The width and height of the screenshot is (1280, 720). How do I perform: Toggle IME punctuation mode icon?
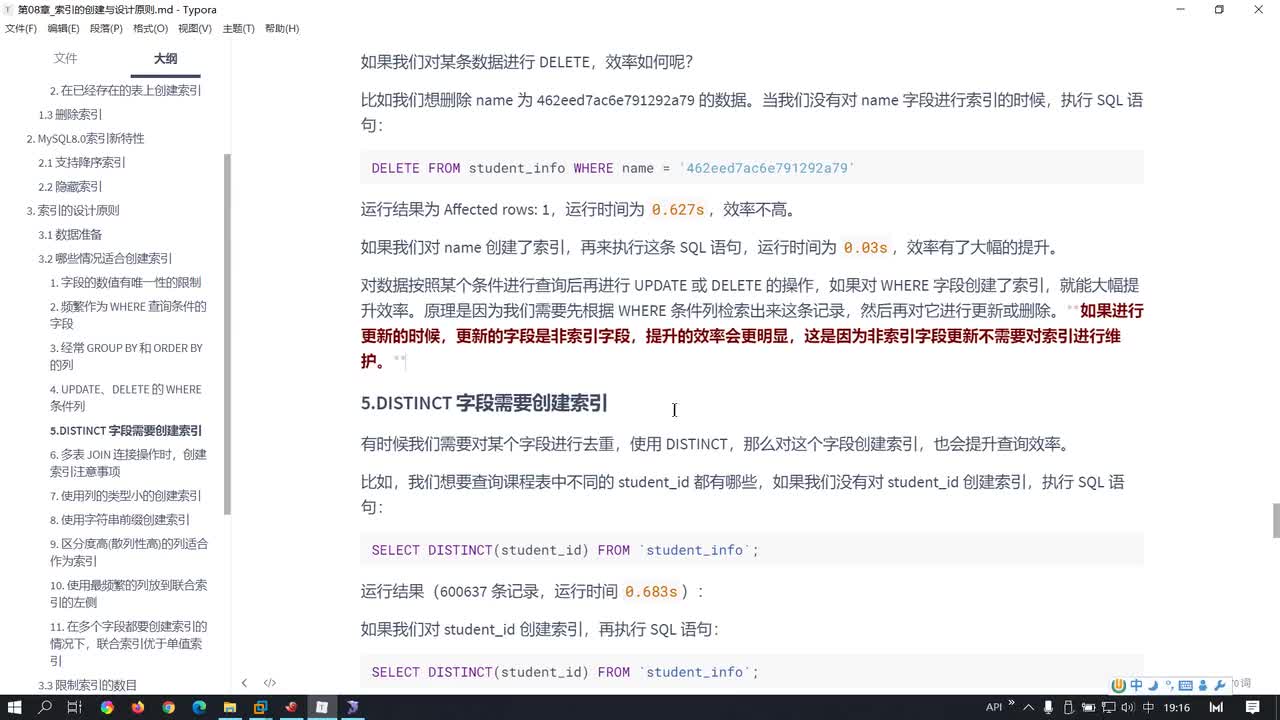(x=1169, y=685)
